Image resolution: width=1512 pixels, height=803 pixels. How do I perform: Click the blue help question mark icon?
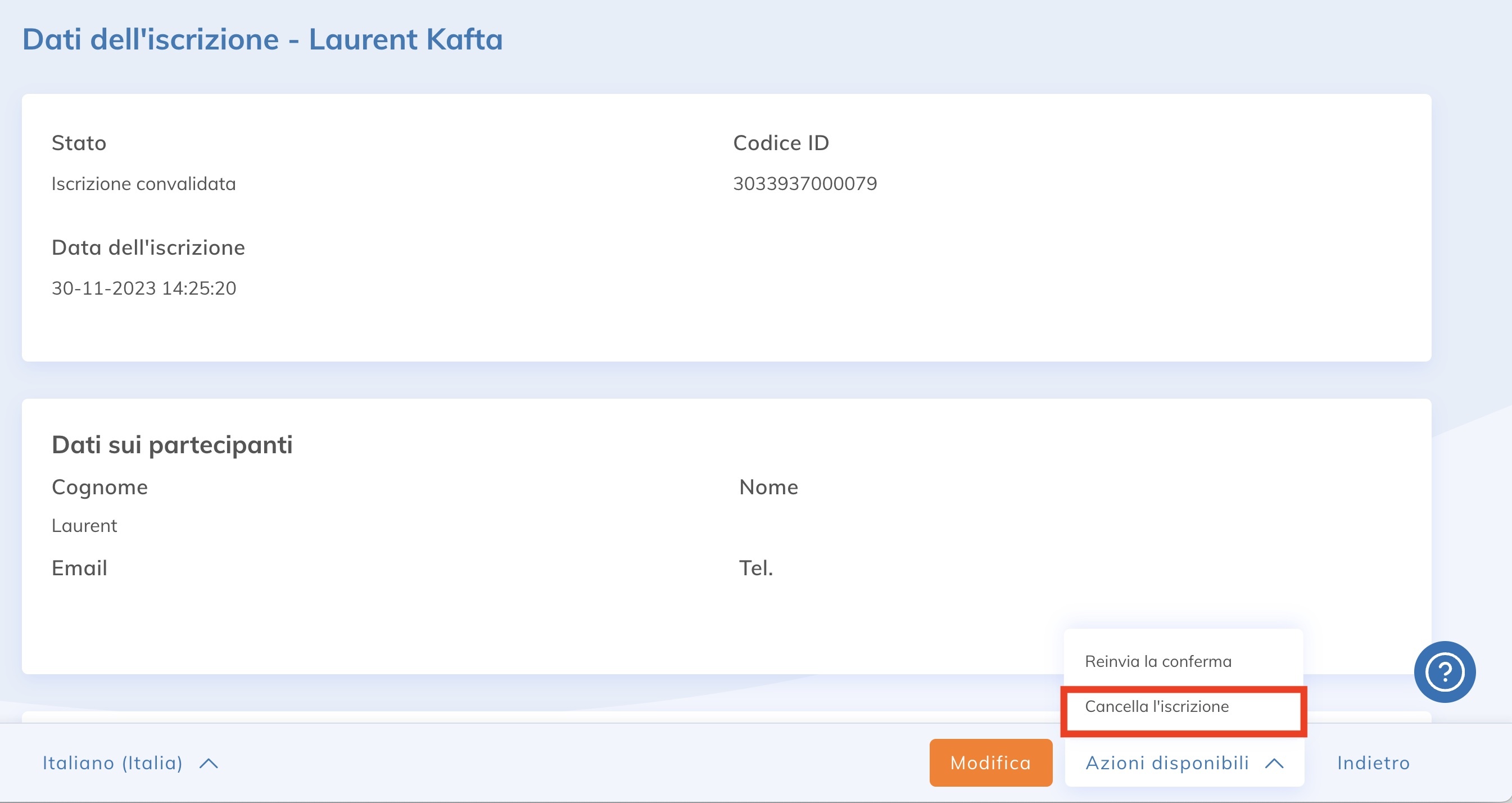pyautogui.click(x=1444, y=671)
